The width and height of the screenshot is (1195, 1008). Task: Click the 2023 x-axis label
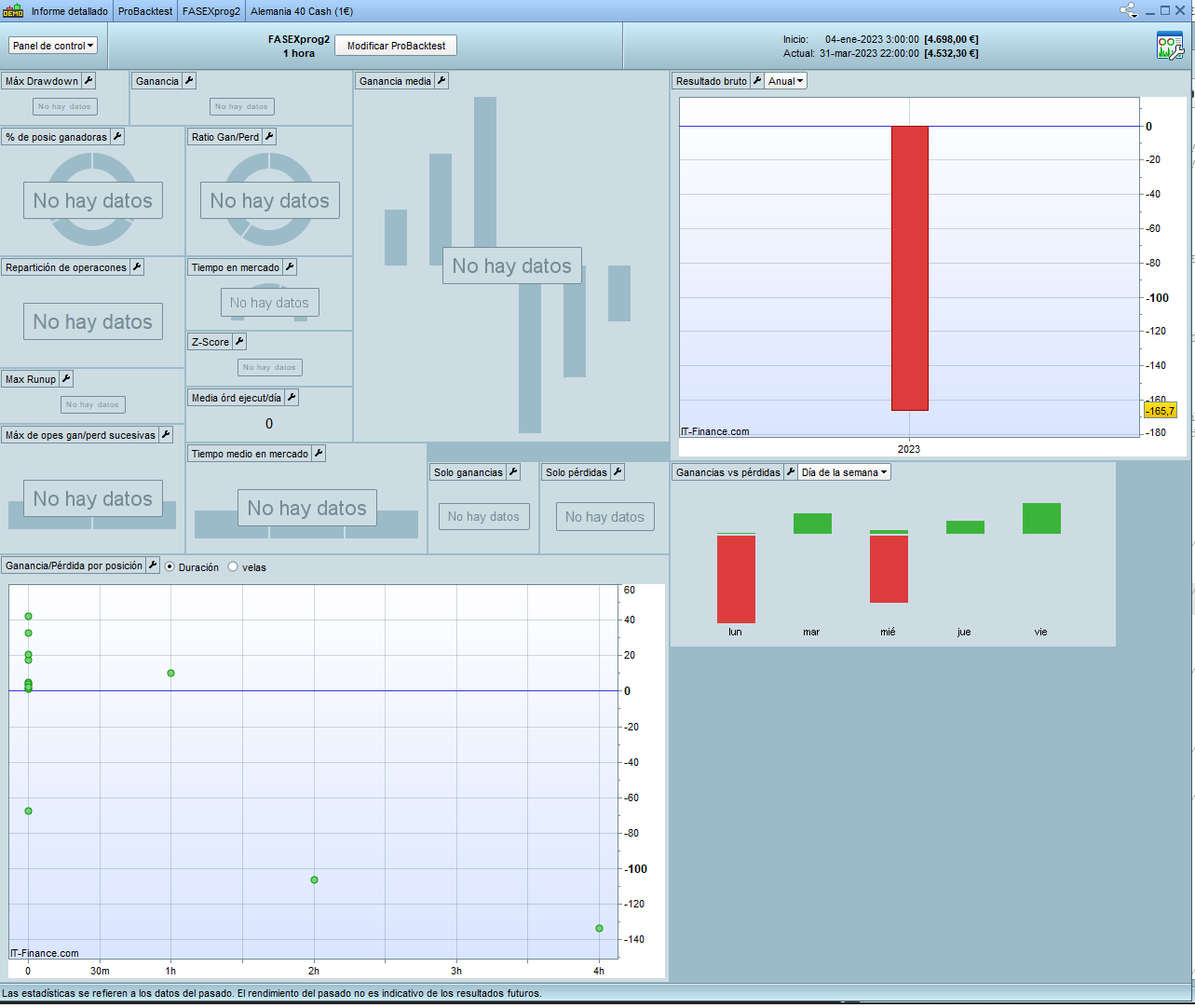pos(909,449)
